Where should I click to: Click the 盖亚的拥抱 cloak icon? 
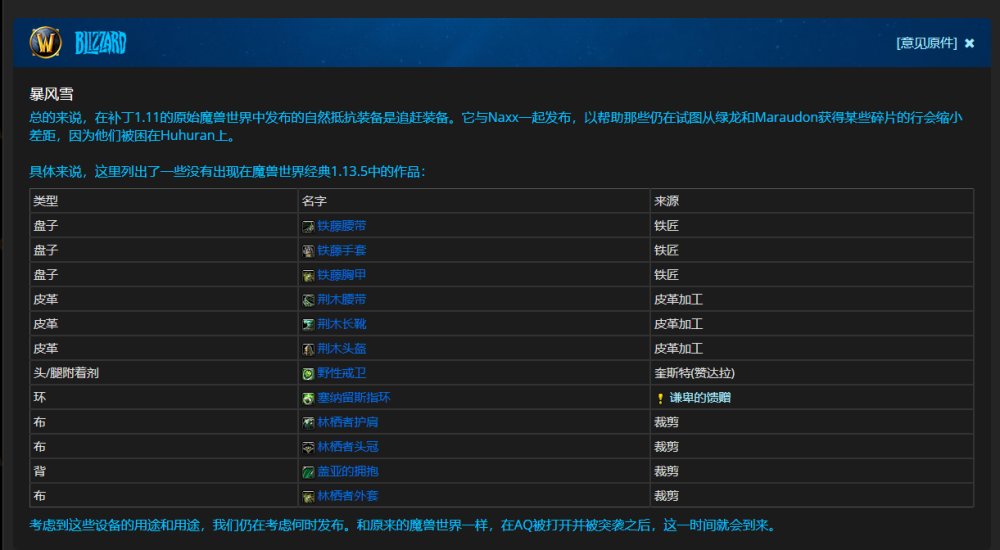[x=308, y=472]
